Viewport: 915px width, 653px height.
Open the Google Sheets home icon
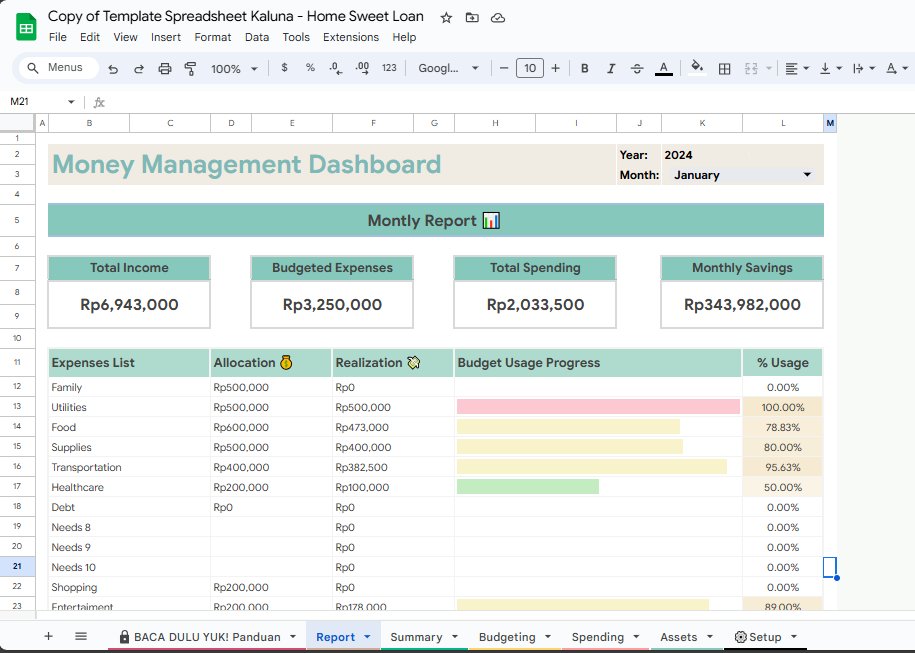pos(26,27)
